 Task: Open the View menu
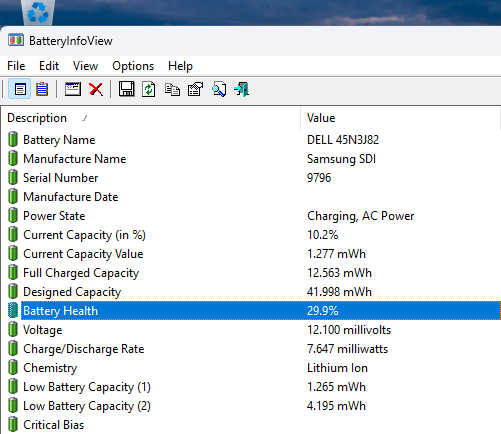pyautogui.click(x=85, y=66)
